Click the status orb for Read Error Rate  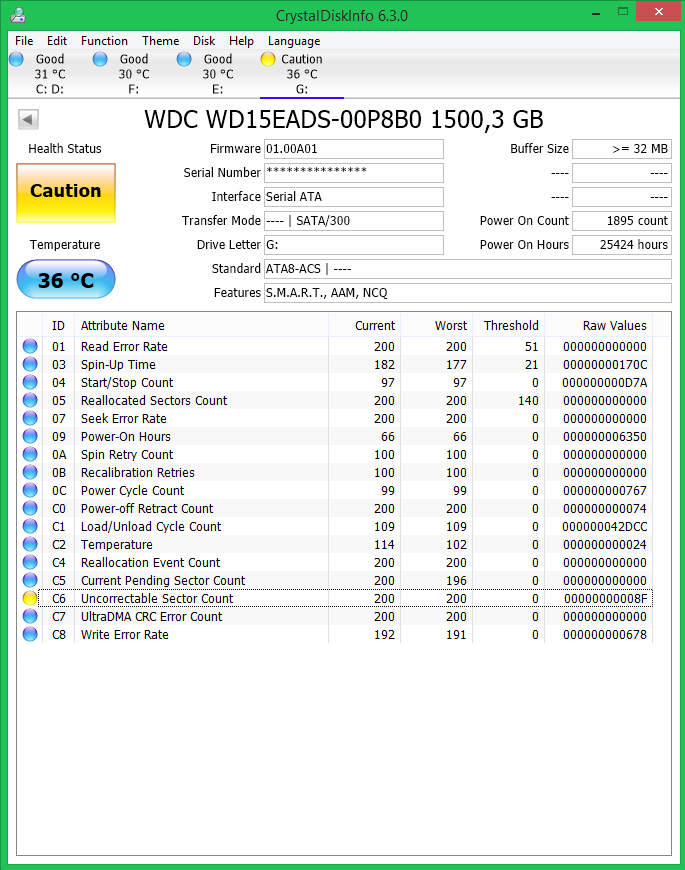(30, 346)
